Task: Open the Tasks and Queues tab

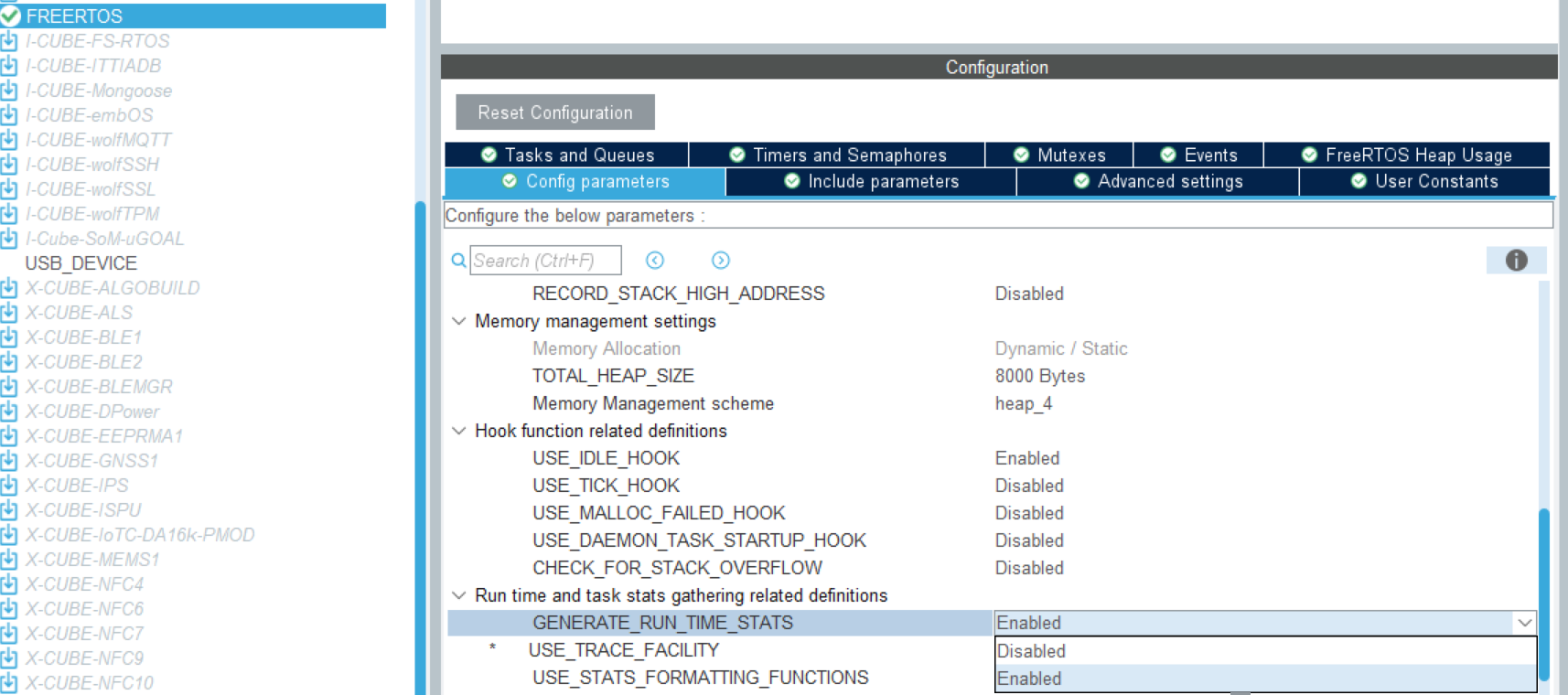Action: (x=567, y=155)
